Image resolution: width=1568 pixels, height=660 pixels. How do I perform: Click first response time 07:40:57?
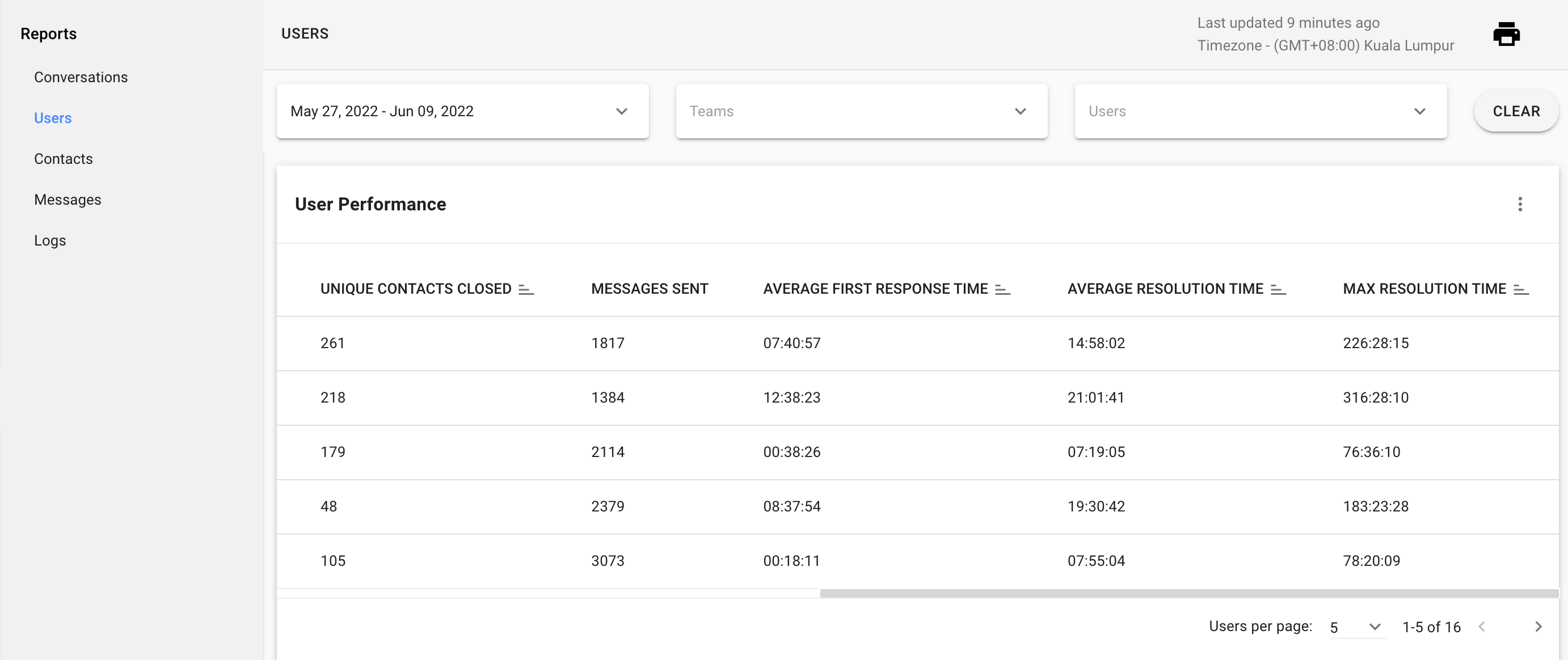point(791,343)
